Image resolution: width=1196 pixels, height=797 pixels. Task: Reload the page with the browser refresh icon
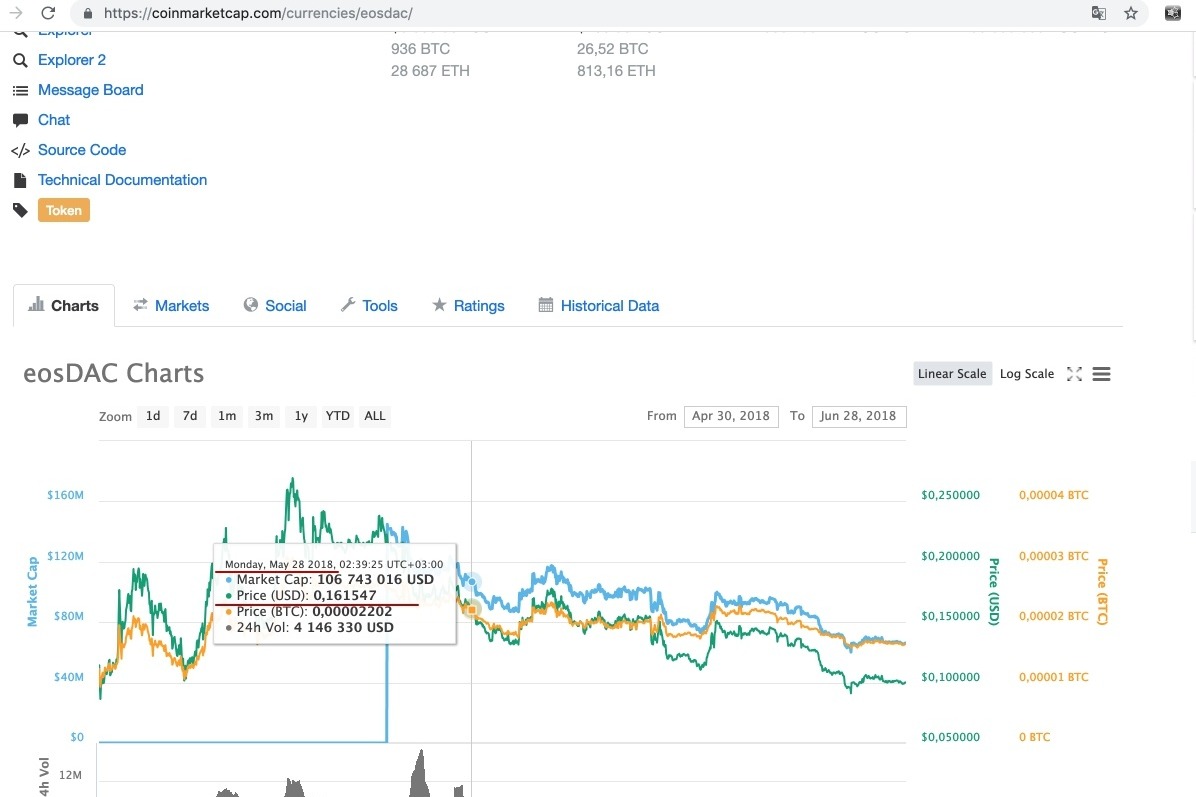[x=48, y=13]
